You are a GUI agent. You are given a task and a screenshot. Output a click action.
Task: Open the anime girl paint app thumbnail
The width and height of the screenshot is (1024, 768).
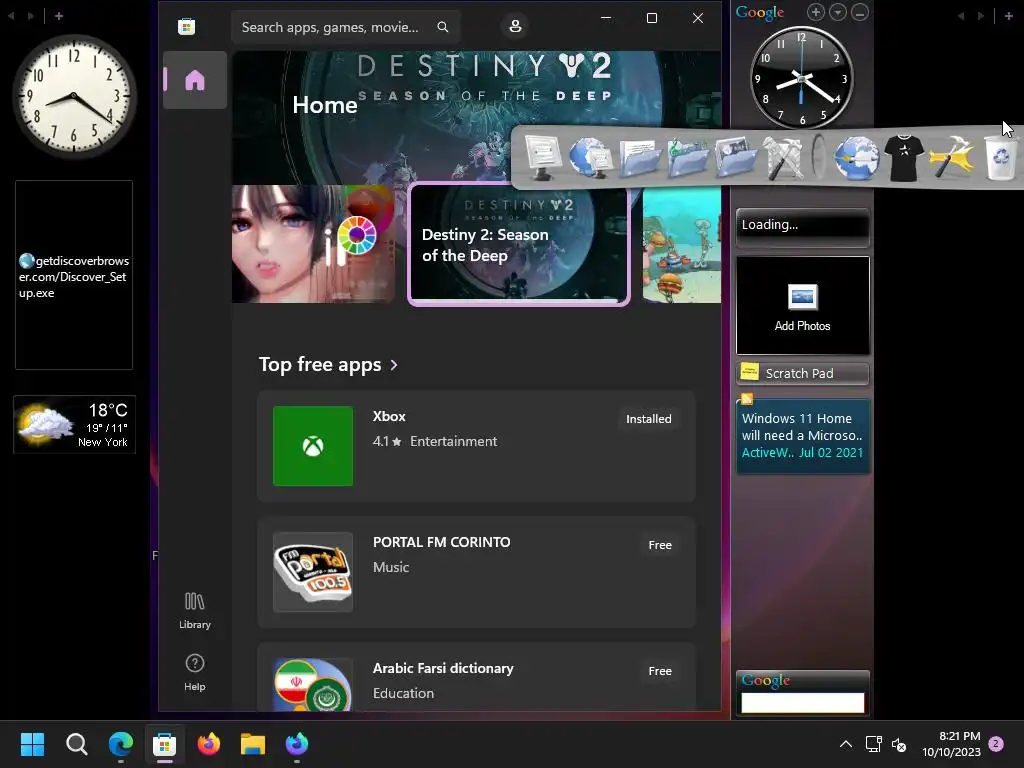[313, 244]
